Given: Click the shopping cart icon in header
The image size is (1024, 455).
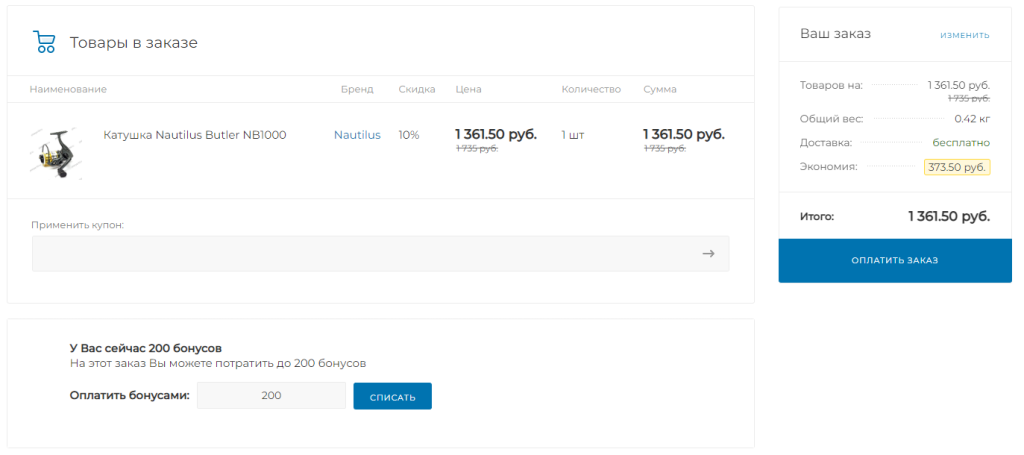Looking at the screenshot, I should click(44, 42).
